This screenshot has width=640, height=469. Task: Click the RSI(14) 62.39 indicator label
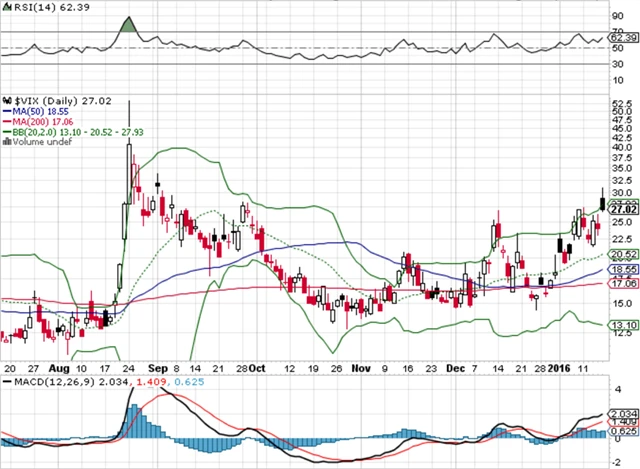[34, 7]
